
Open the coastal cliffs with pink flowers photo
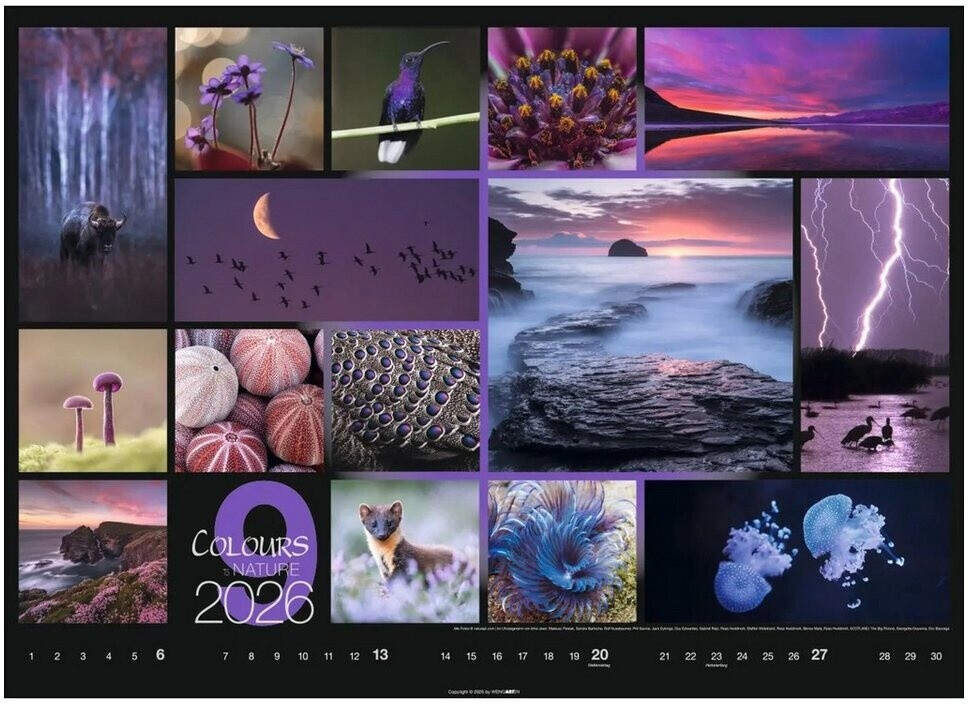(92, 551)
